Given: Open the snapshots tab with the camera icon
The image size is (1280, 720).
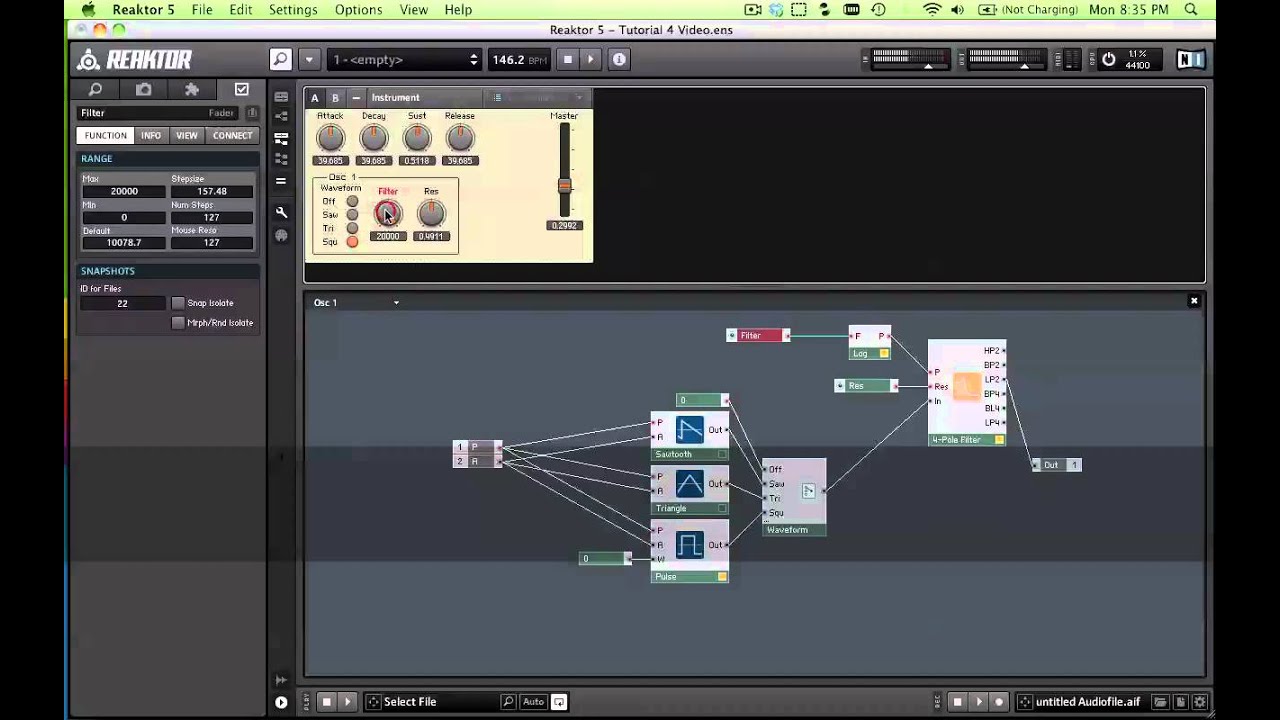Looking at the screenshot, I should (144, 90).
